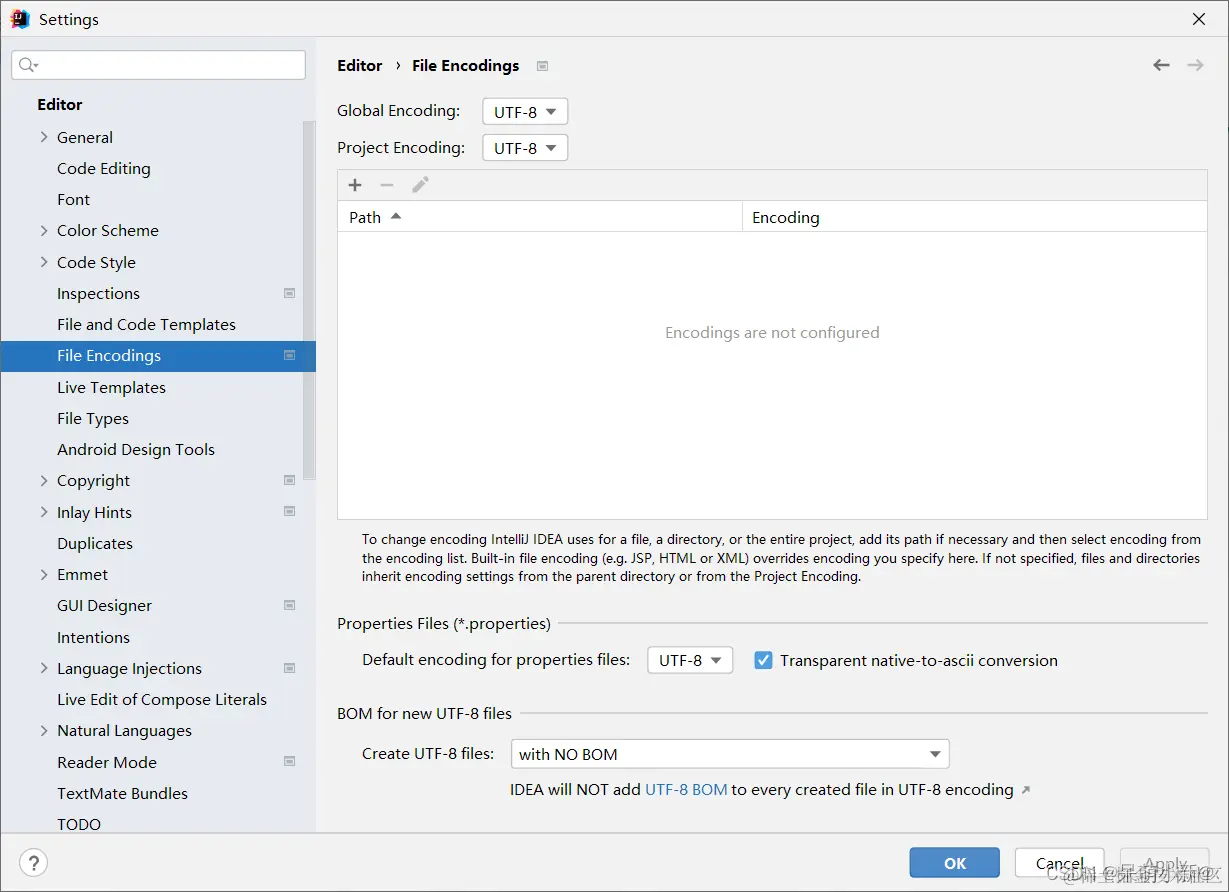Viewport: 1229px width, 892px height.
Task: Click the settings tree scrollbar
Action: (x=310, y=300)
